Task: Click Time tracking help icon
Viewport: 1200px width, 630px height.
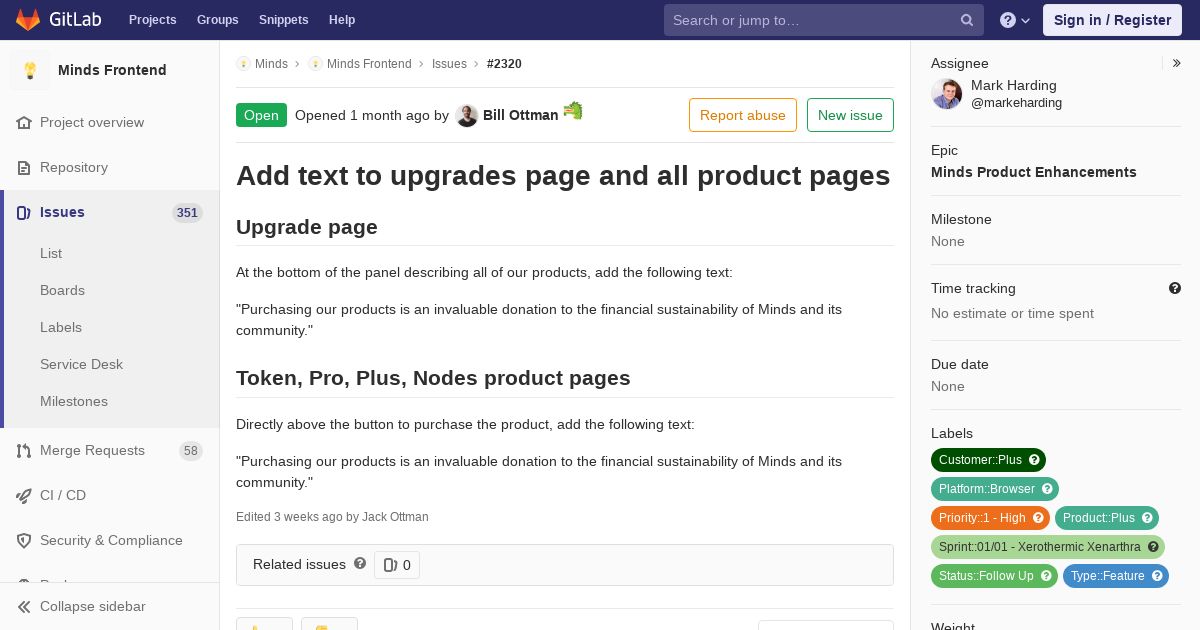Action: pyautogui.click(x=1175, y=288)
